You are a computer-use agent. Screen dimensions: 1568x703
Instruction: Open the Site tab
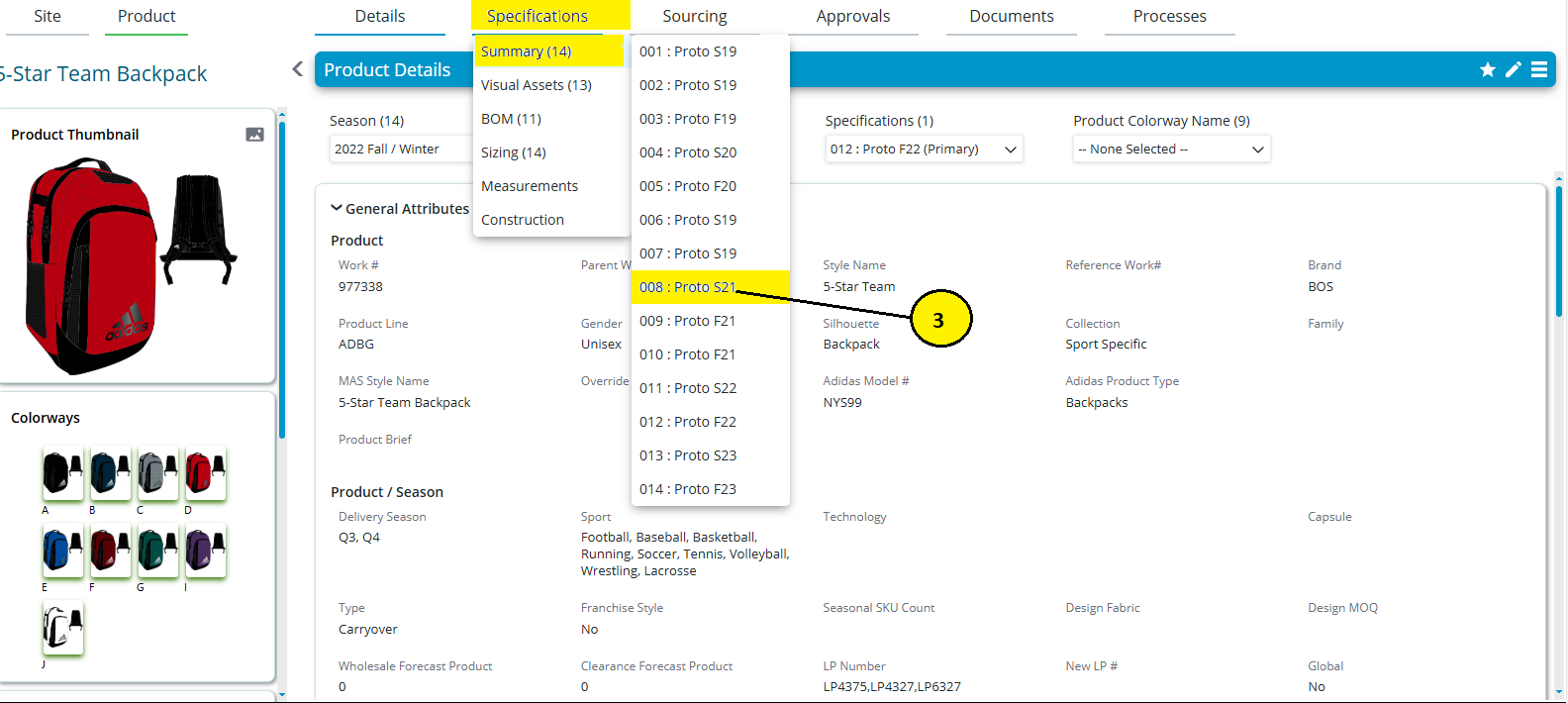pyautogui.click(x=48, y=16)
